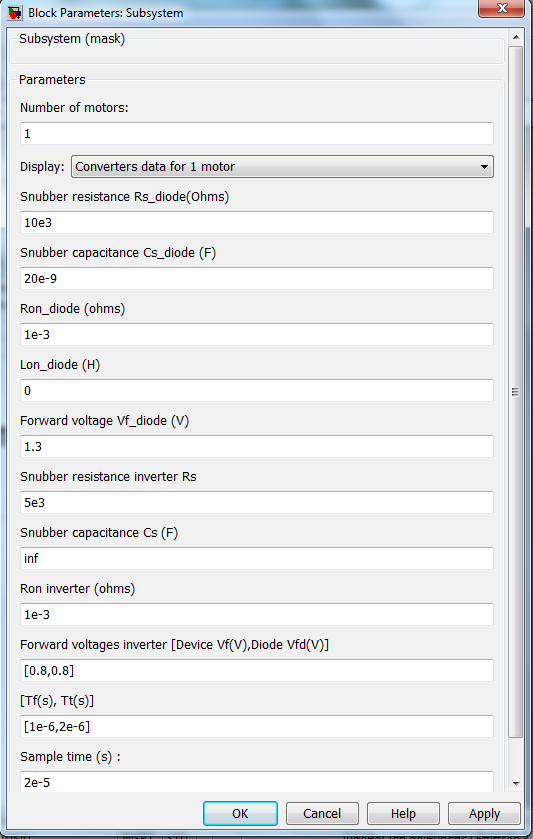Image resolution: width=533 pixels, height=839 pixels.
Task: Open the Display dropdown menu
Action: (x=283, y=166)
